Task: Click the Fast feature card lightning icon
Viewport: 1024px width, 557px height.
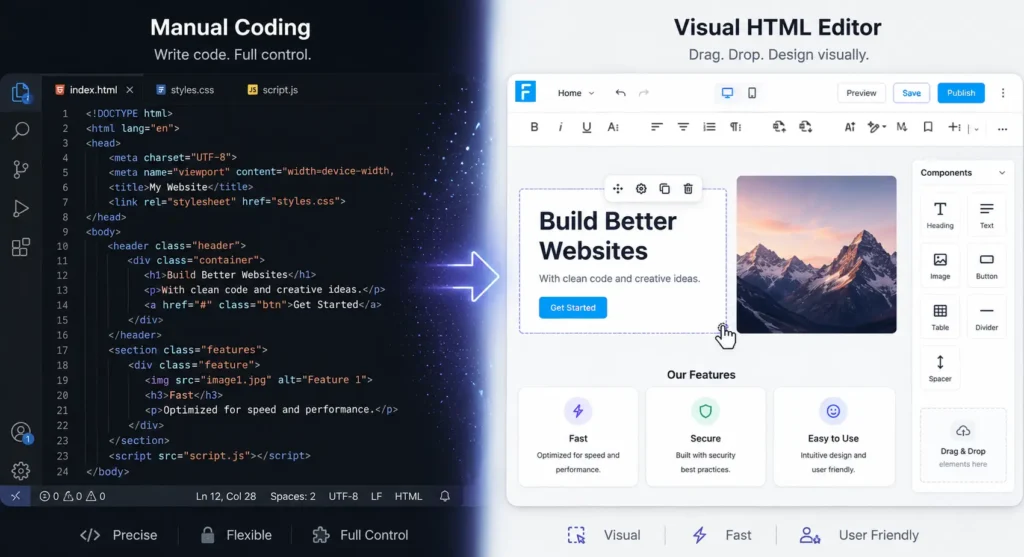Action: tap(578, 411)
